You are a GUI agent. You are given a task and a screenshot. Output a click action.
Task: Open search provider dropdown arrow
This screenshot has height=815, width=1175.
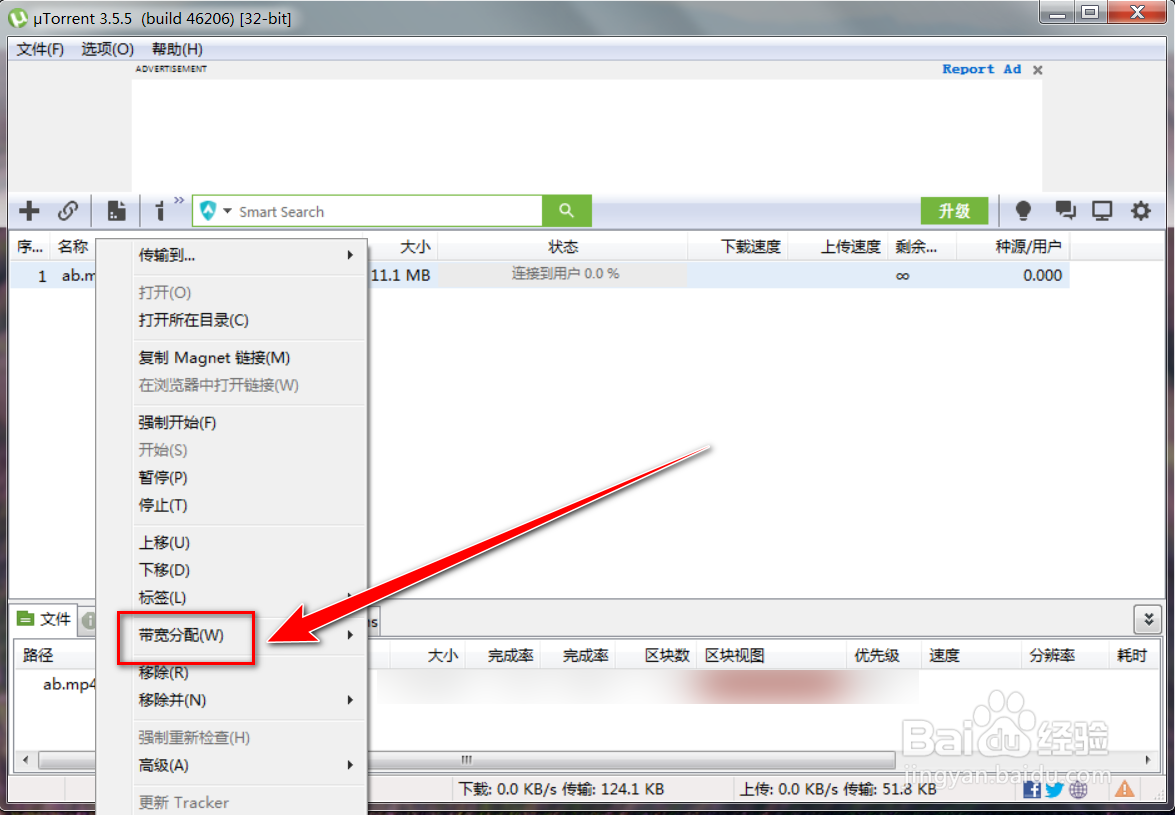tap(228, 211)
